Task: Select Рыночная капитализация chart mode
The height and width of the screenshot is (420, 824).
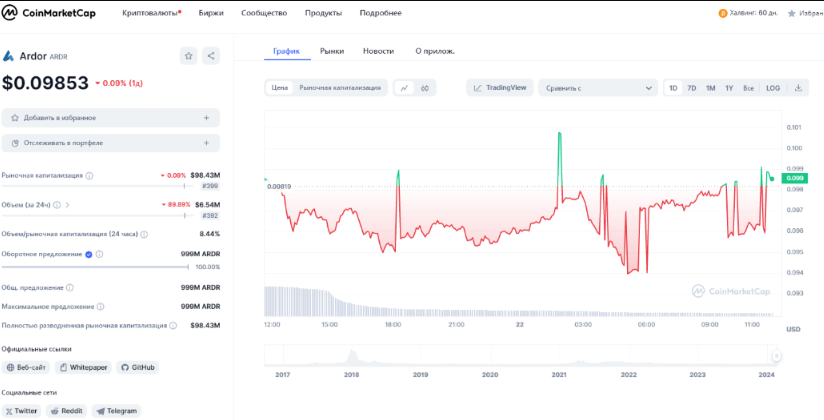Action: (340, 88)
